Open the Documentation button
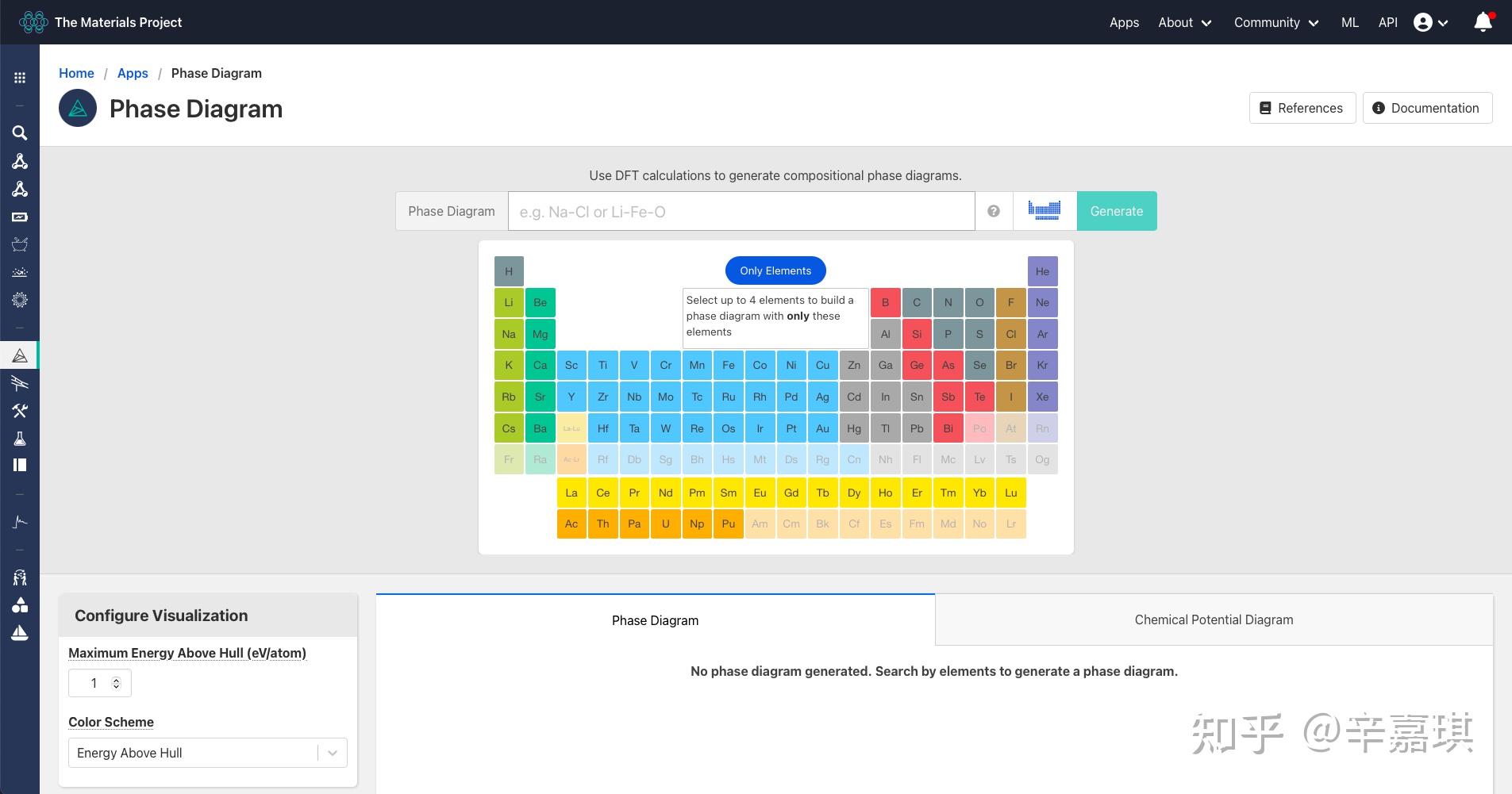The width and height of the screenshot is (1512, 794). coord(1427,108)
